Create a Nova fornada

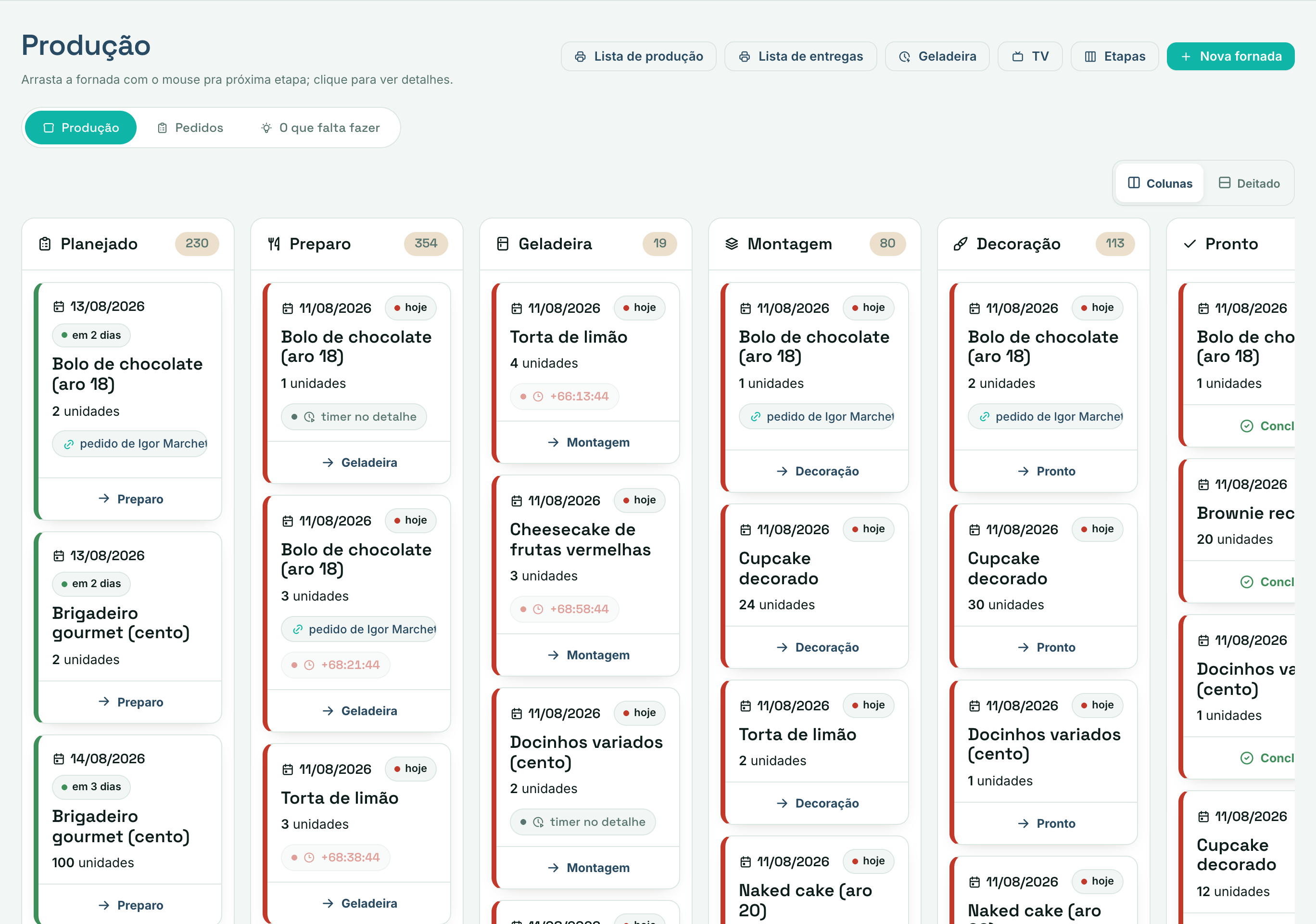(1230, 57)
